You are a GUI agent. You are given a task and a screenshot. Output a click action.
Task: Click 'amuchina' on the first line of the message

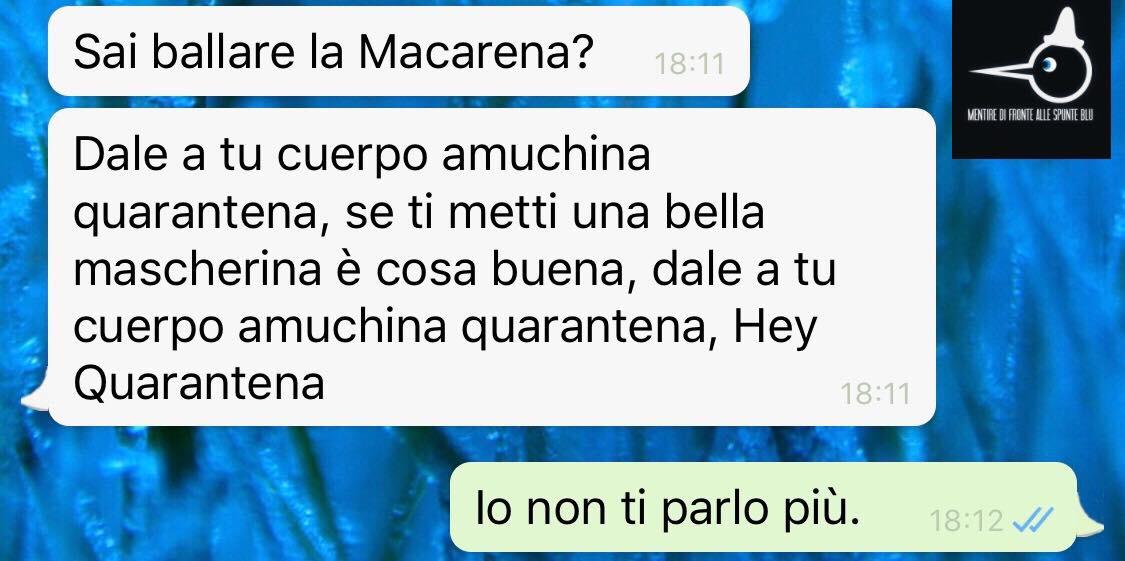(x=547, y=157)
